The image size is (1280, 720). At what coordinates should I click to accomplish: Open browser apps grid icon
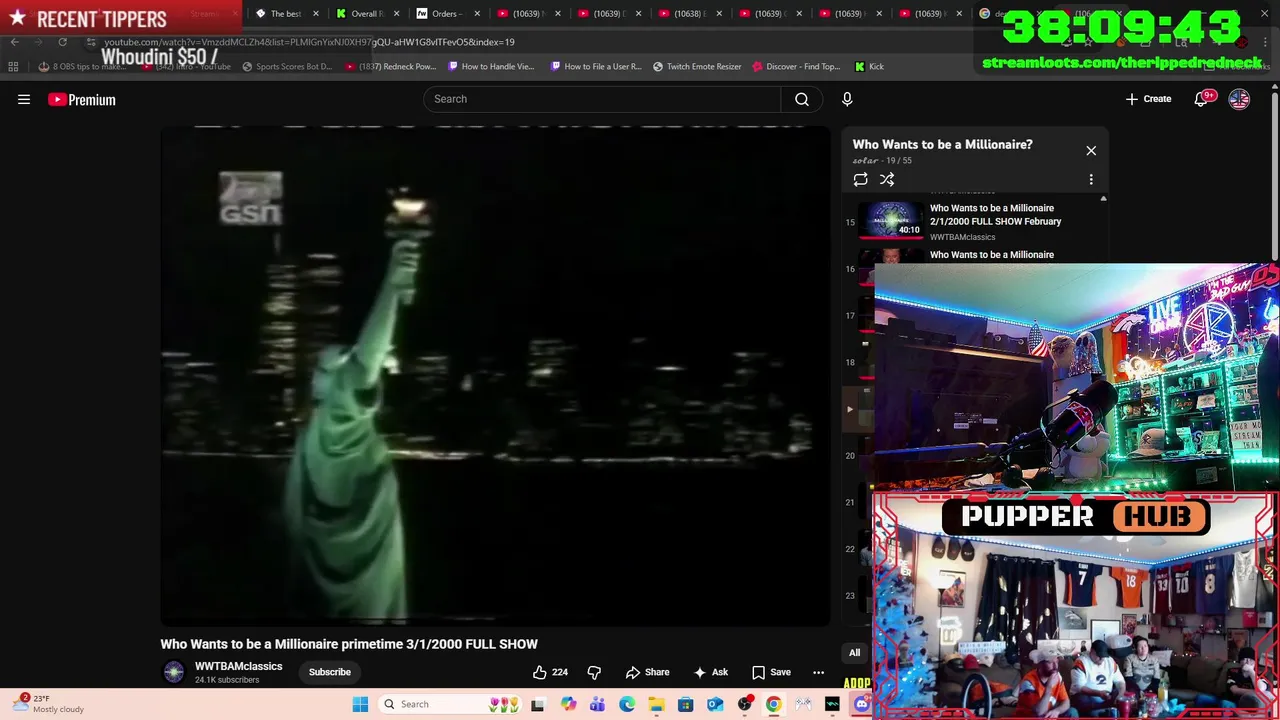point(13,67)
